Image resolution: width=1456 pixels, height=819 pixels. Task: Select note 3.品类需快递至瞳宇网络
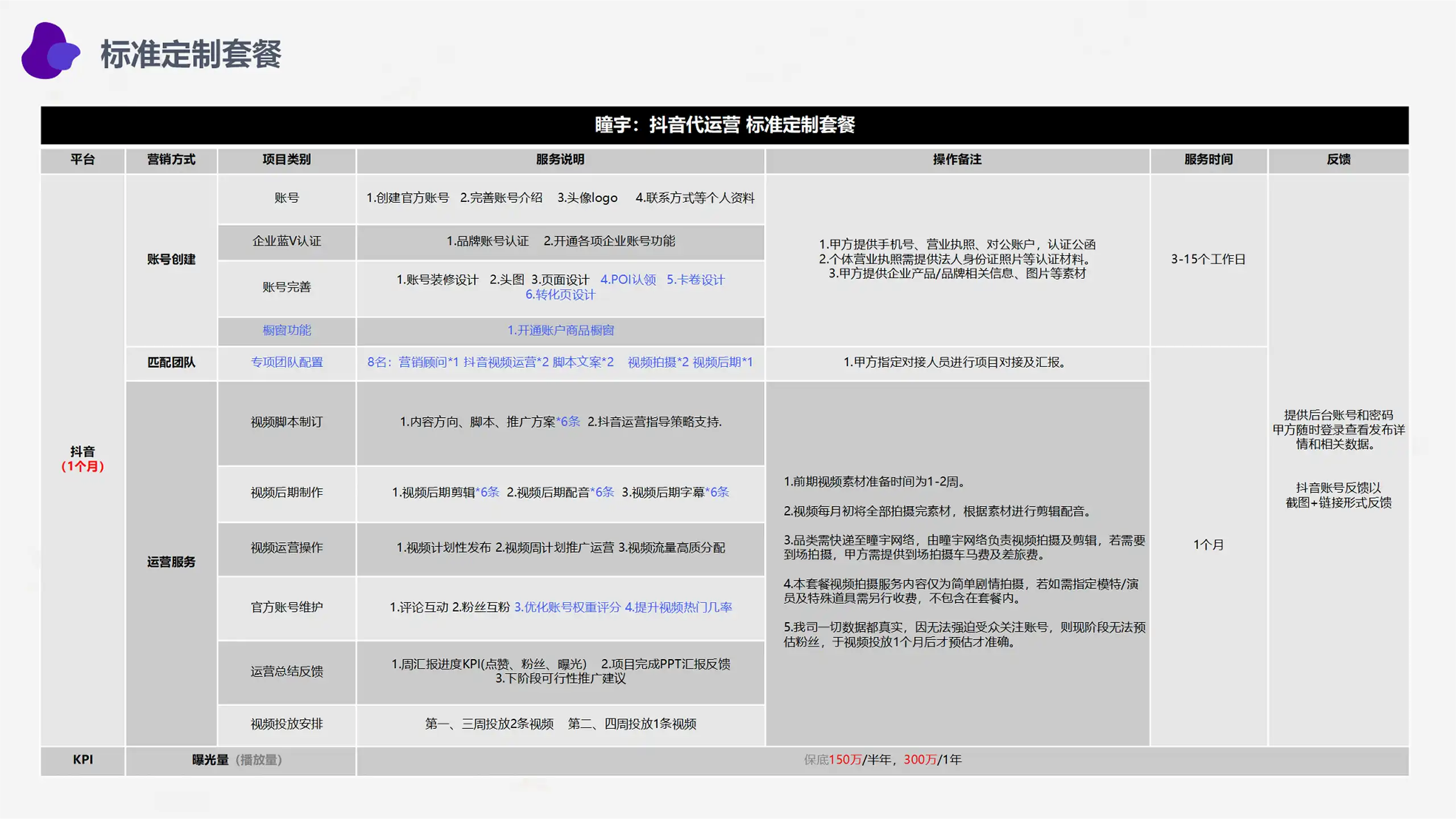pyautogui.click(x=965, y=548)
